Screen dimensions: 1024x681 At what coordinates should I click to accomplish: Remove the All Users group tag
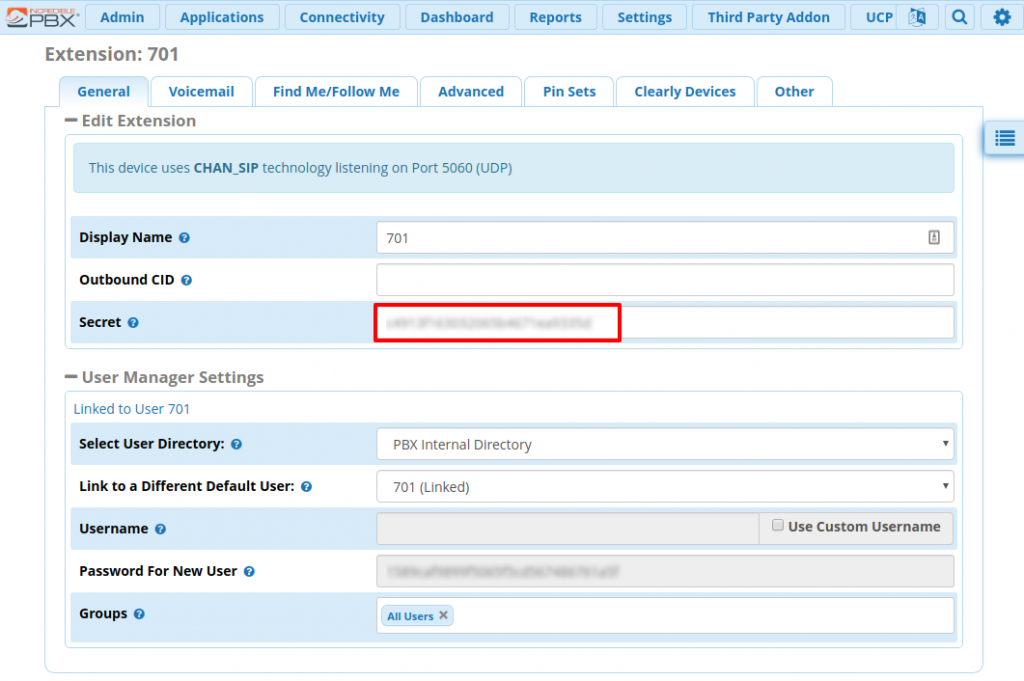point(443,615)
